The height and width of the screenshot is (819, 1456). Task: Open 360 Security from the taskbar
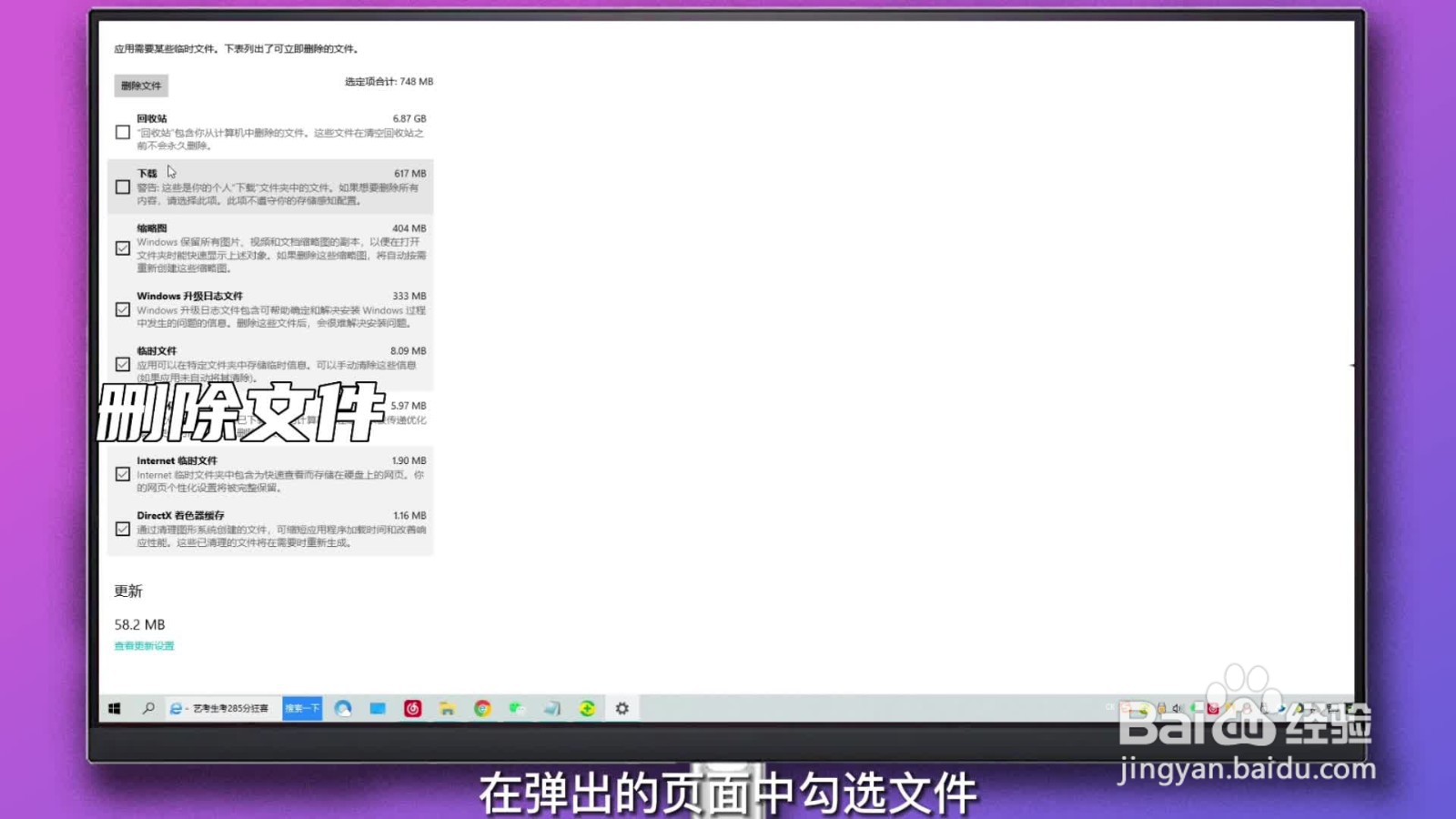tap(586, 708)
